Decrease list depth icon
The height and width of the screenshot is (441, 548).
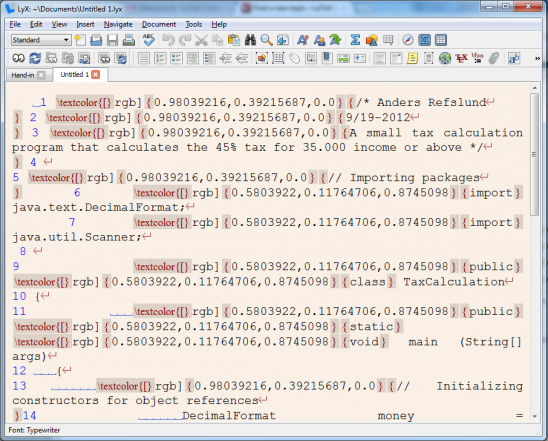click(x=242, y=58)
